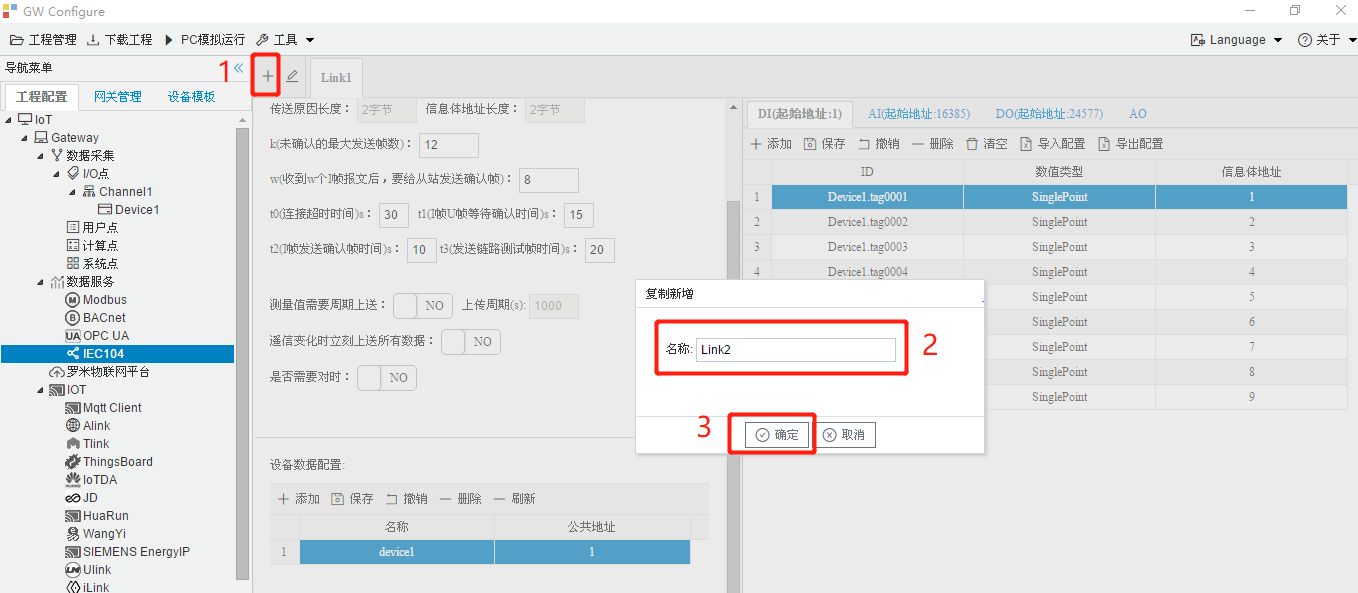
Task: Collapse the navigation menu with double chevron
Action: [x=239, y=68]
